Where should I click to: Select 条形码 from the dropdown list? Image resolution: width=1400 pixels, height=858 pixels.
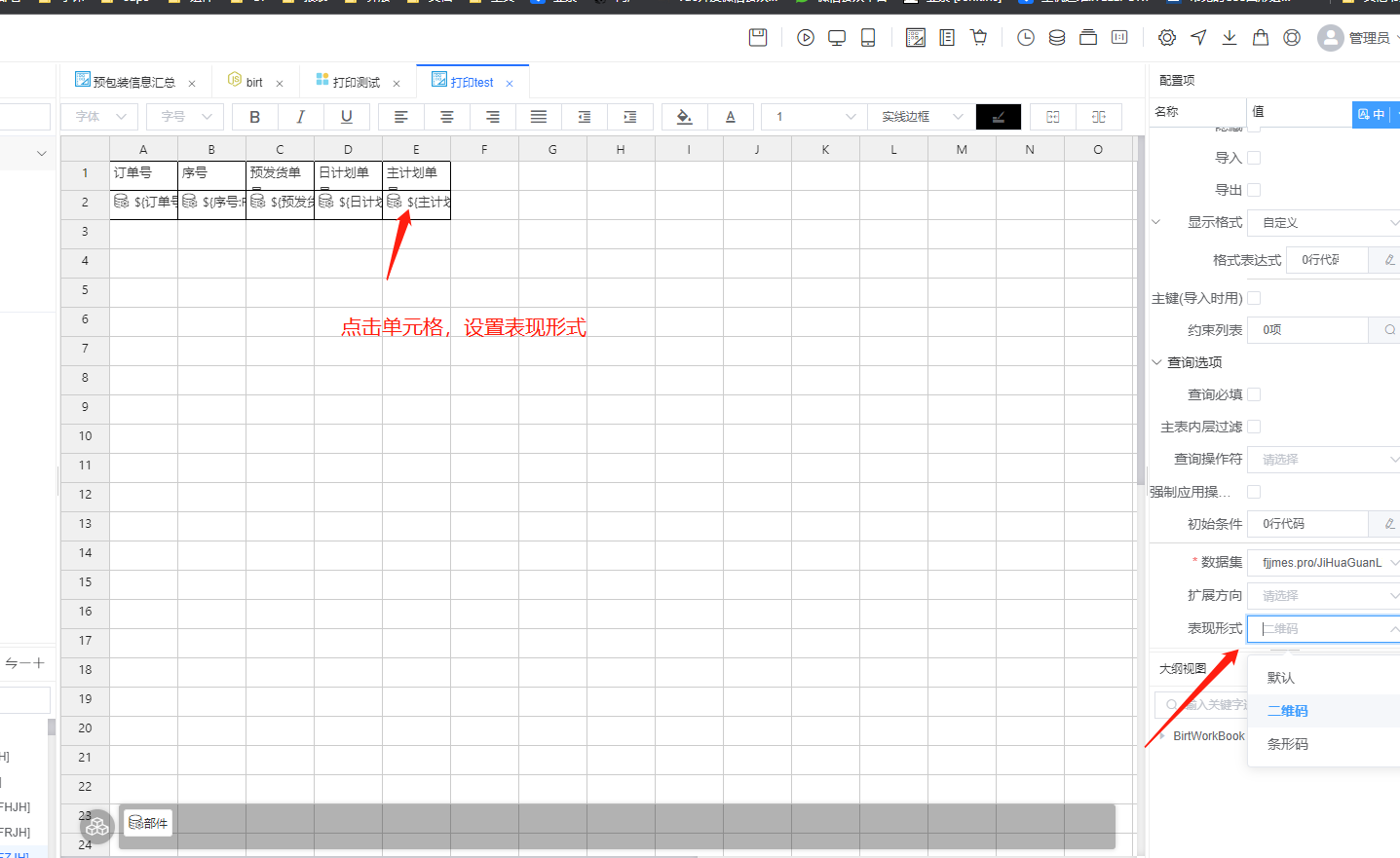[x=1288, y=744]
